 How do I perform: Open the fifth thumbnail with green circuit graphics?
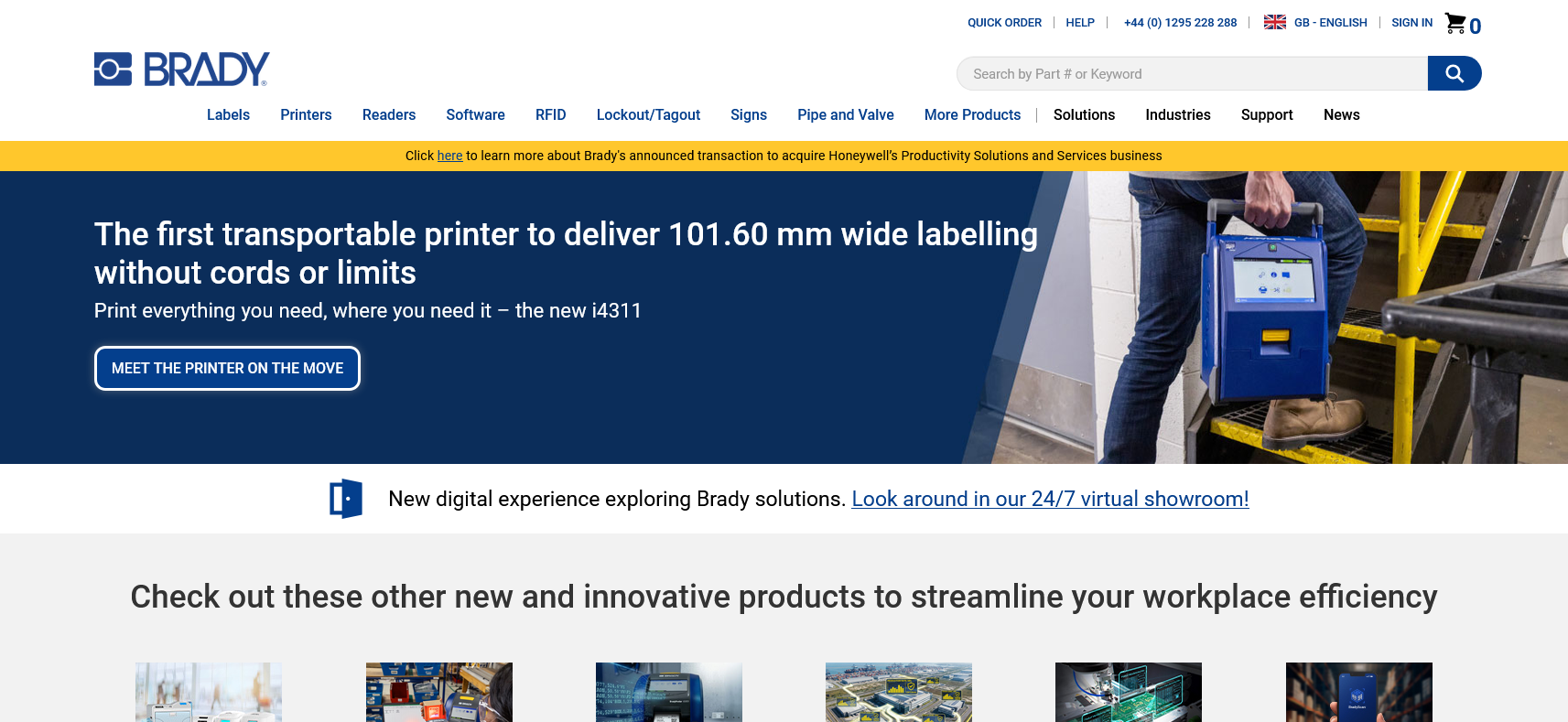point(1129,692)
